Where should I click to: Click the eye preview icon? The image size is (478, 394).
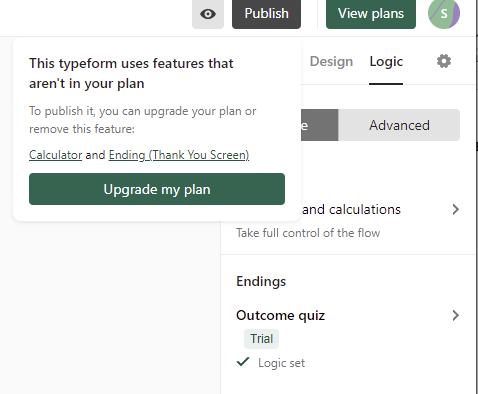(x=208, y=14)
